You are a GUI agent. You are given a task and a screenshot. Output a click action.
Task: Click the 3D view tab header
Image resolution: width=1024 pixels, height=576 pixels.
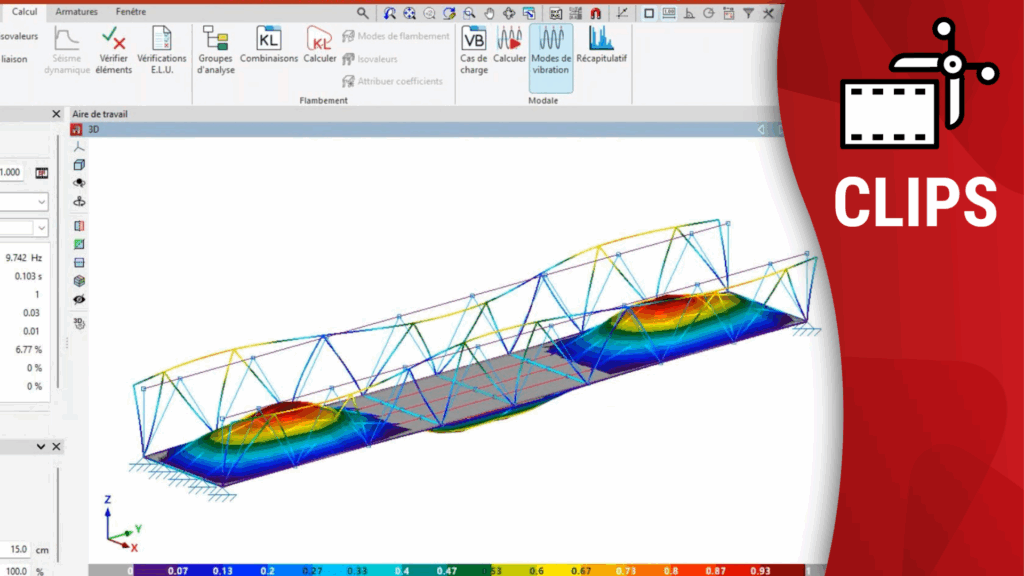[x=93, y=130]
